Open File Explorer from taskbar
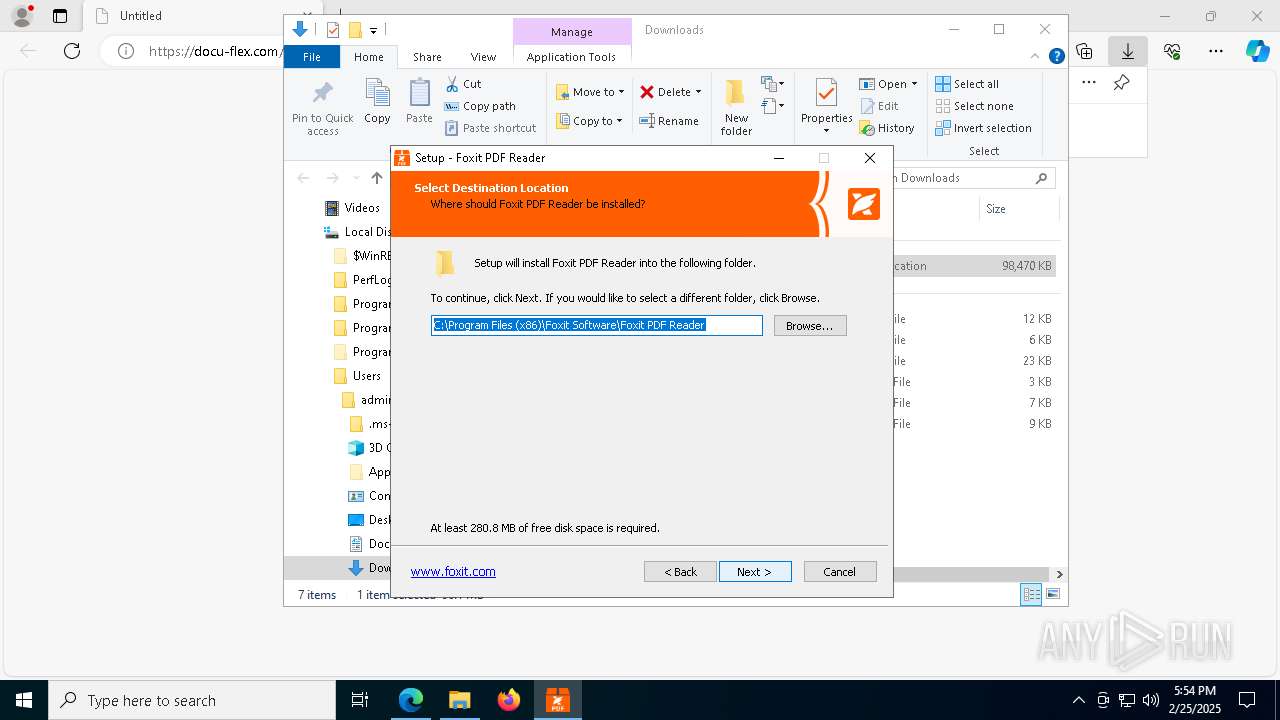 coord(460,700)
